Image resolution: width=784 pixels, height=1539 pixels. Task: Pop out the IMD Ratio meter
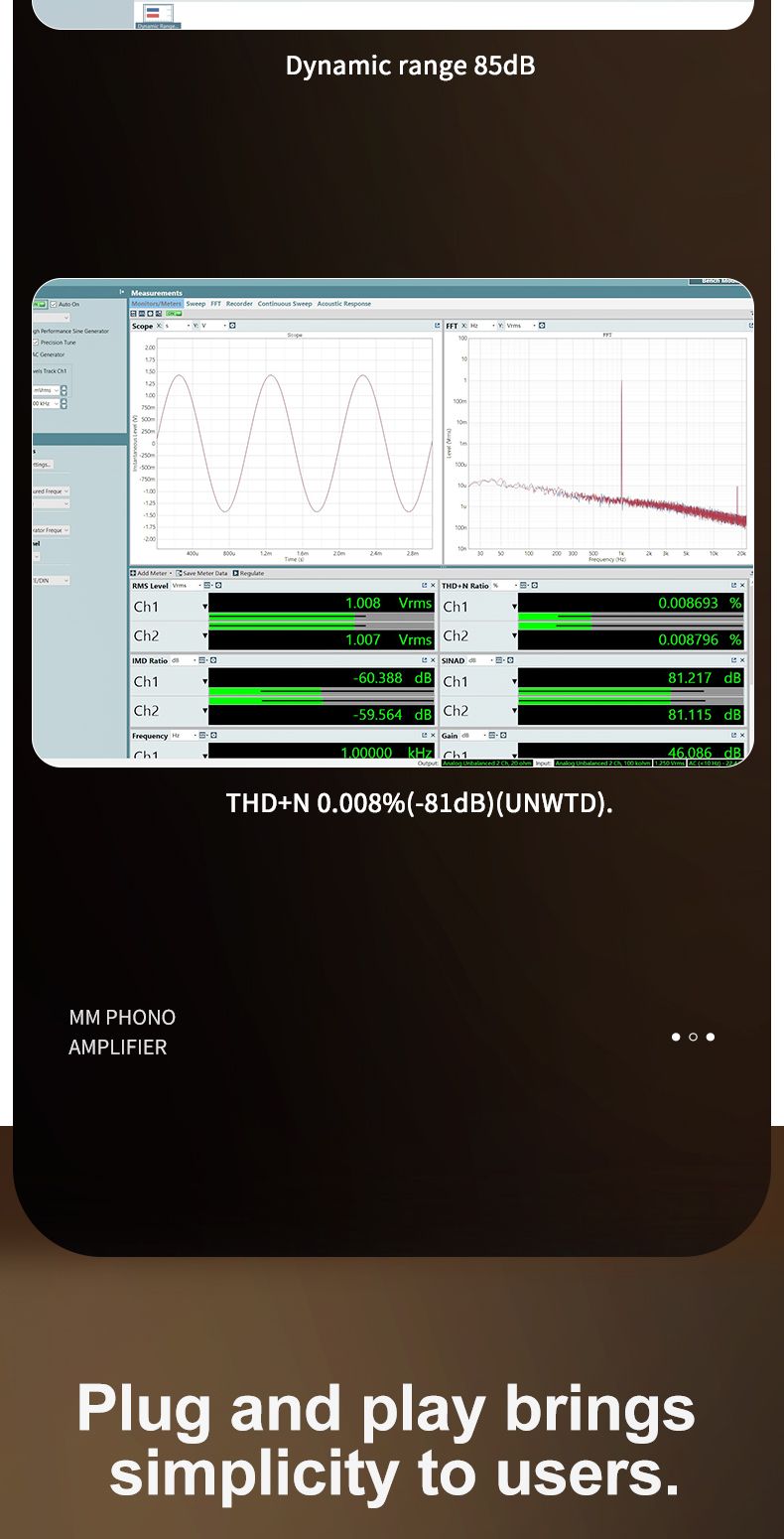pos(424,660)
